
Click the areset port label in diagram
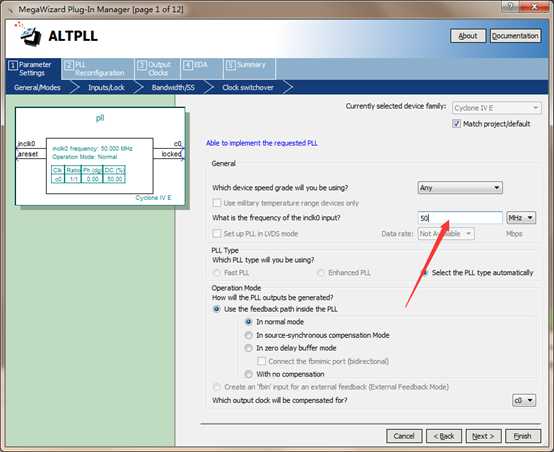[x=28, y=154]
